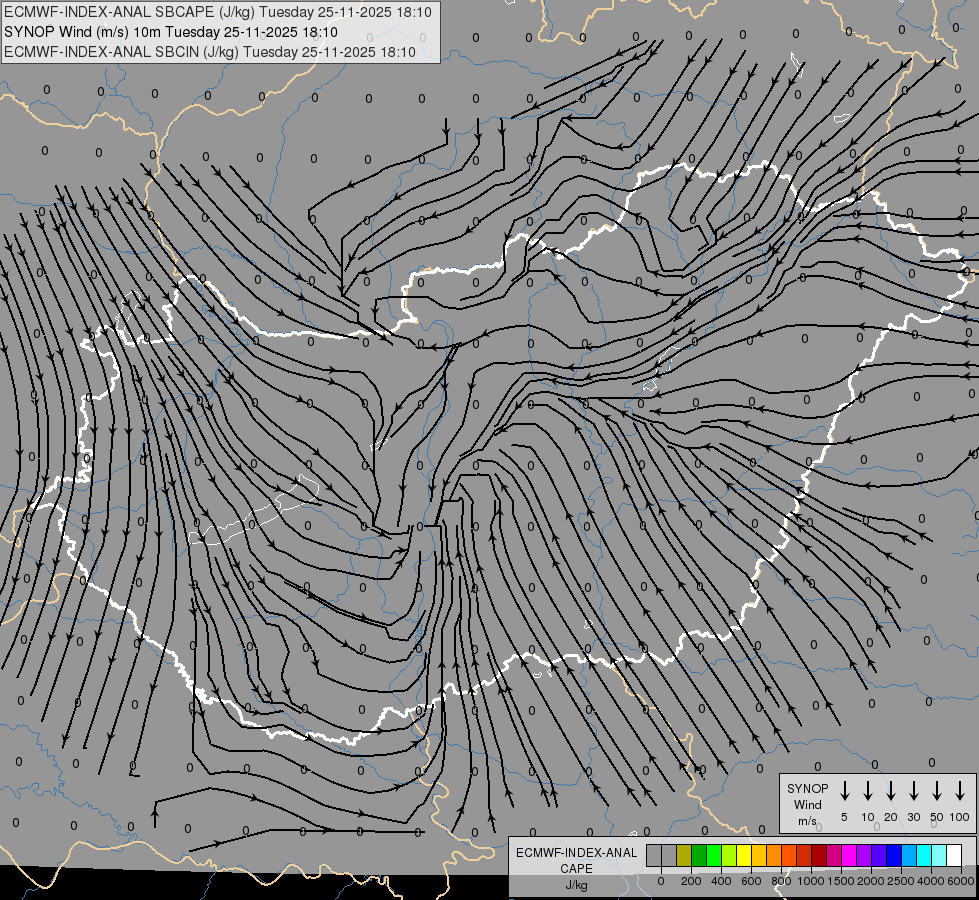This screenshot has width=979, height=900.
Task: Pick the 30 m/s wind arrow symbol
Action: click(x=914, y=791)
